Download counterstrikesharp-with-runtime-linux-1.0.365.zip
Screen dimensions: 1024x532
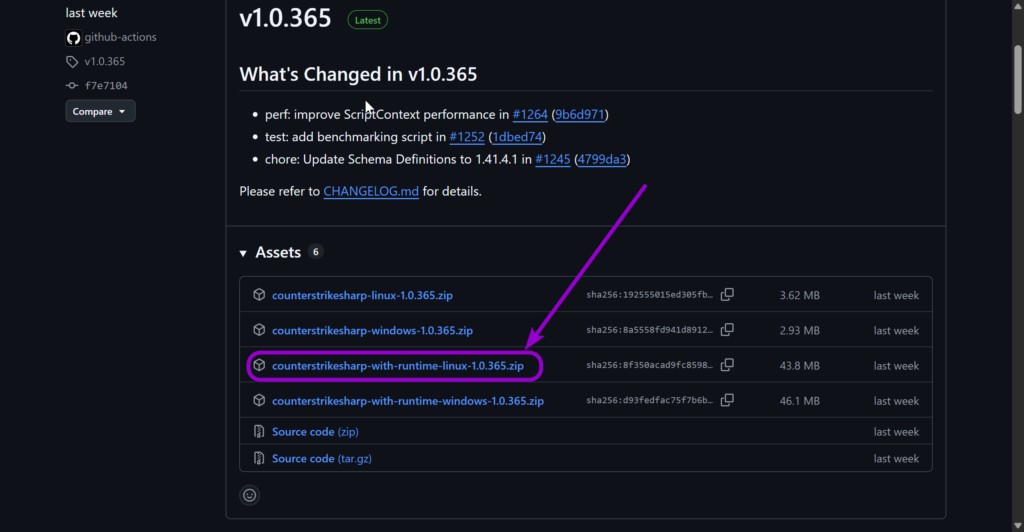[x=398, y=366]
